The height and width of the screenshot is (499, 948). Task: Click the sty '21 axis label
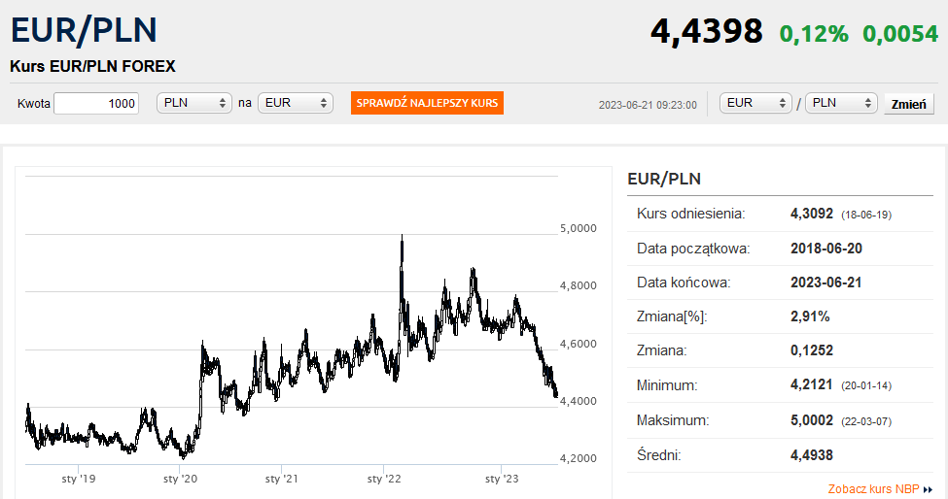point(282,478)
